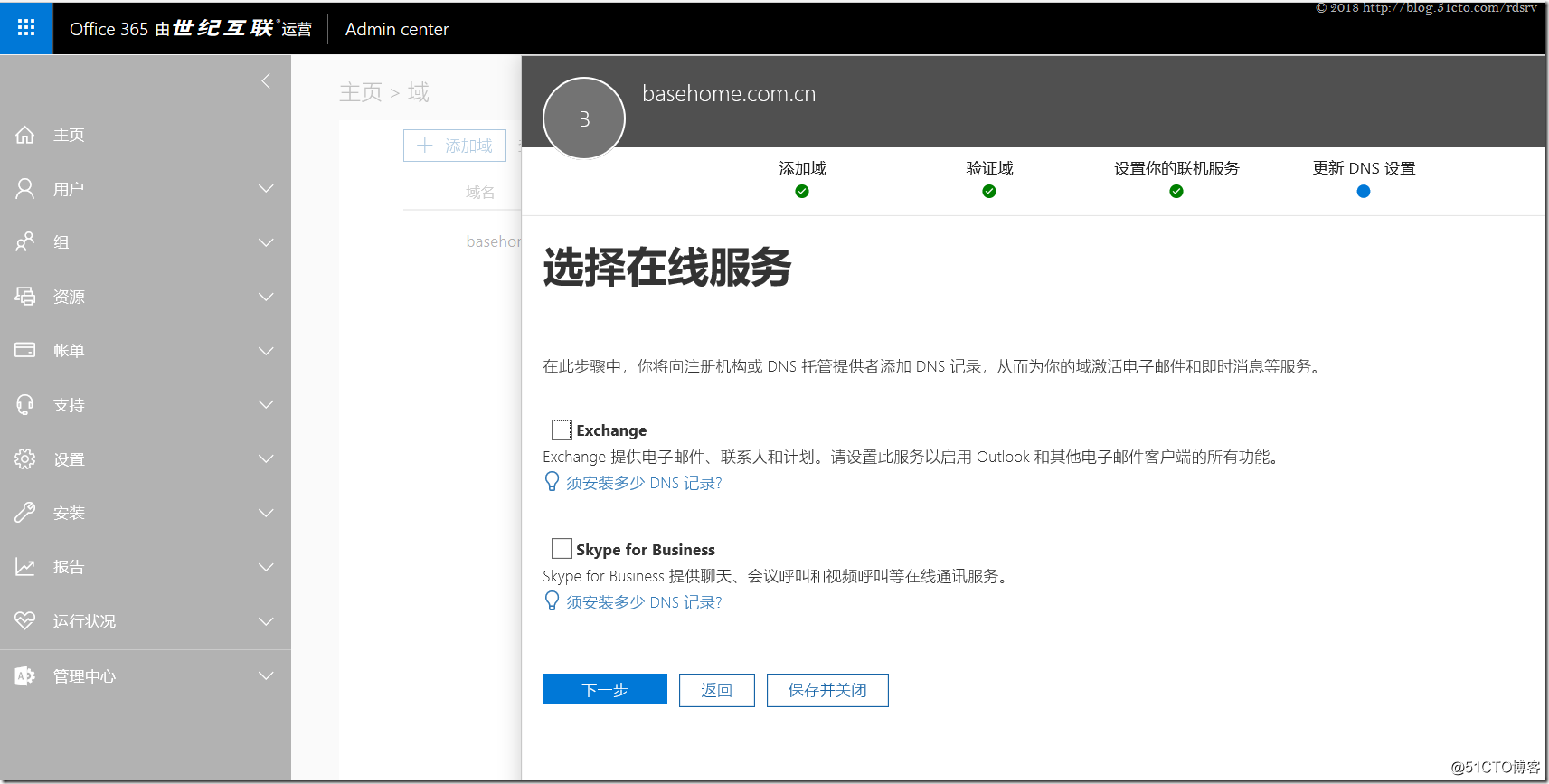Expand the 用户 menu chevron
The height and width of the screenshot is (784, 1549).
tap(266, 188)
